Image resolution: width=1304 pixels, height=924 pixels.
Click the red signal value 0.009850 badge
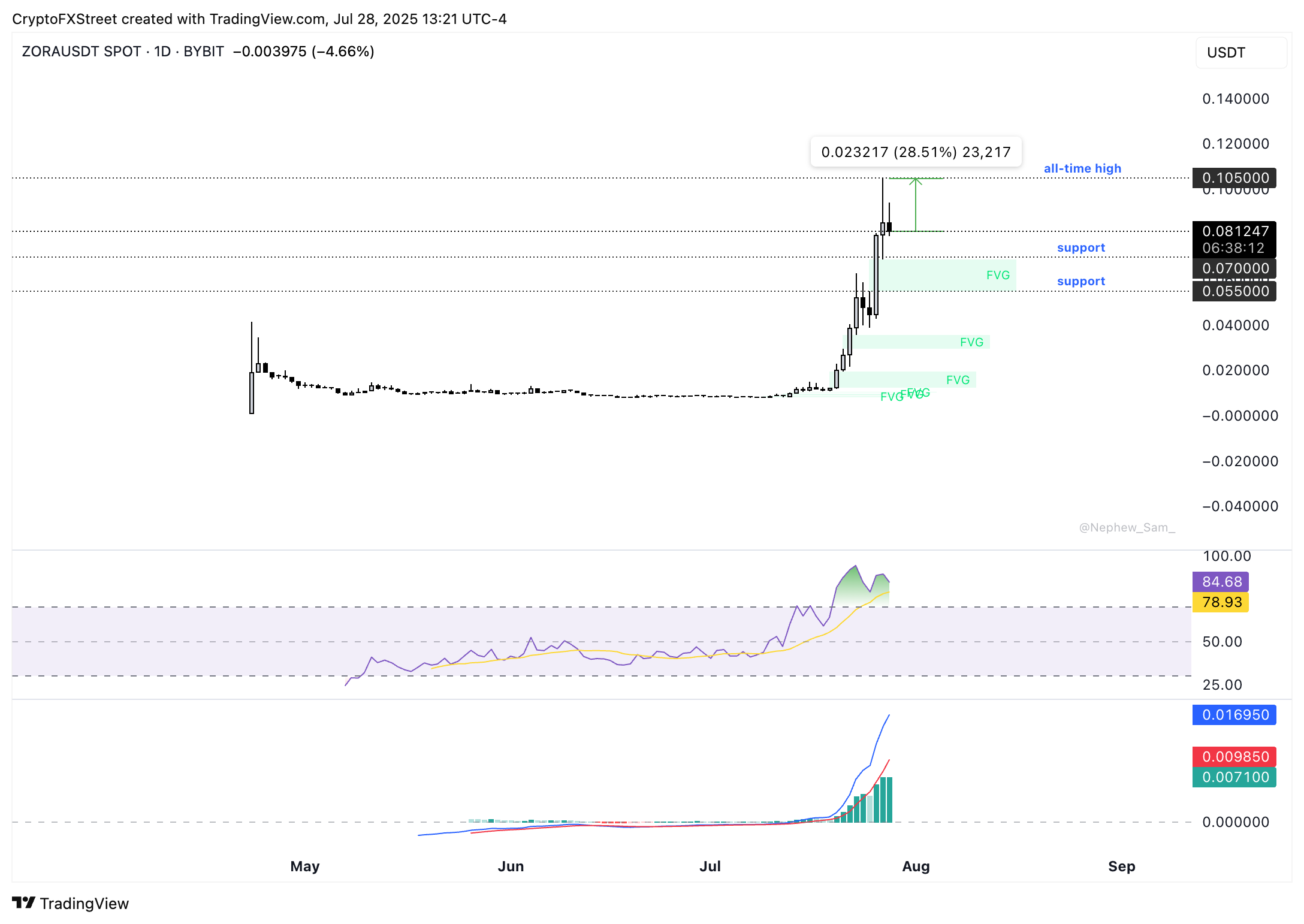pyautogui.click(x=1234, y=757)
